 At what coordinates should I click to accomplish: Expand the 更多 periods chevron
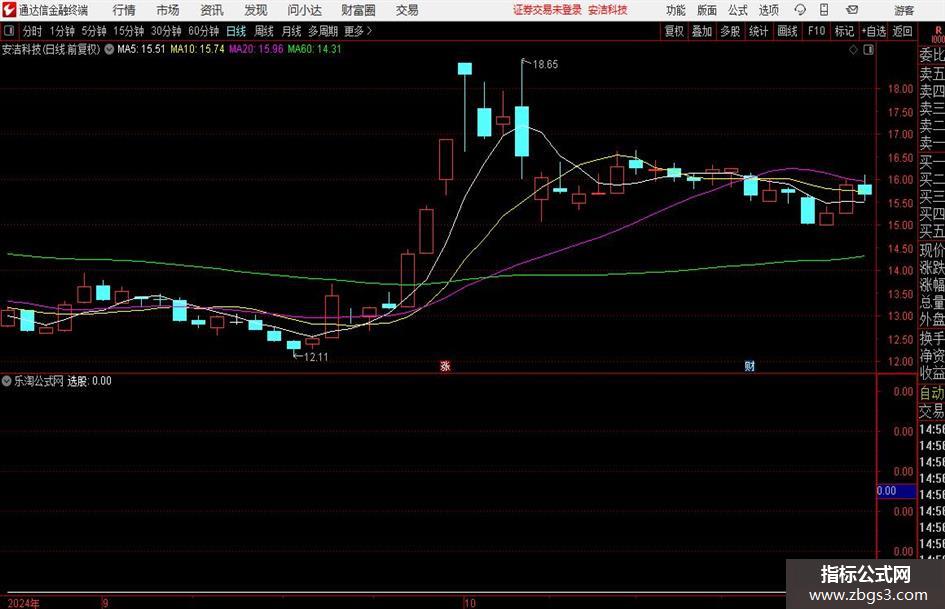369,31
